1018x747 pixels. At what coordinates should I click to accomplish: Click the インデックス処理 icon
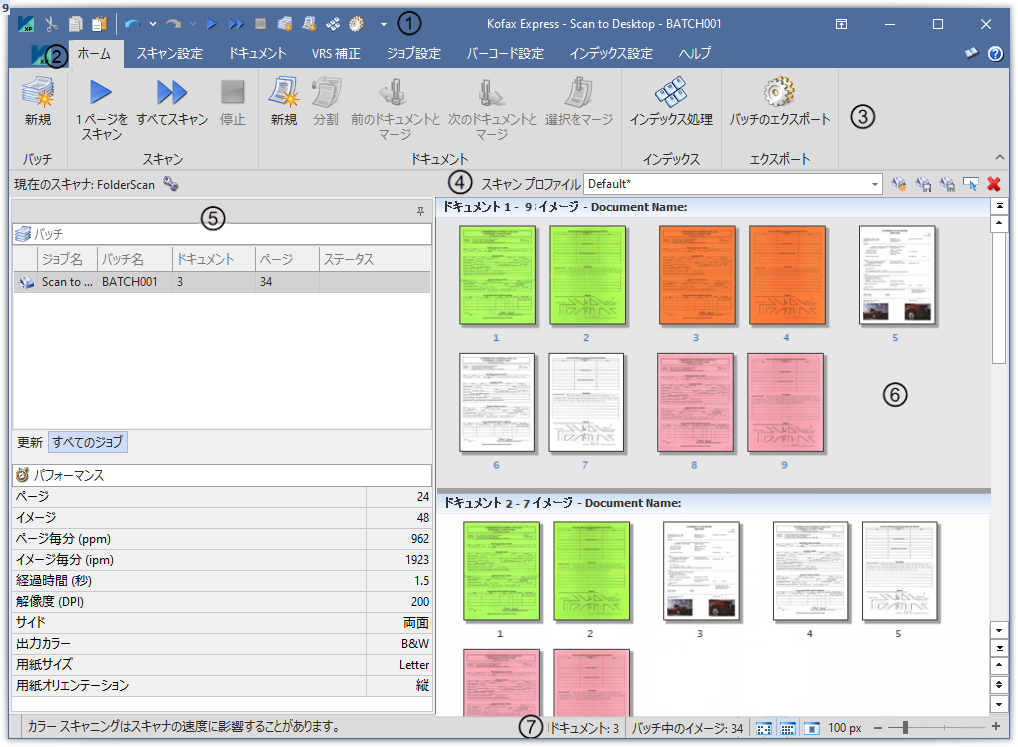(x=671, y=93)
